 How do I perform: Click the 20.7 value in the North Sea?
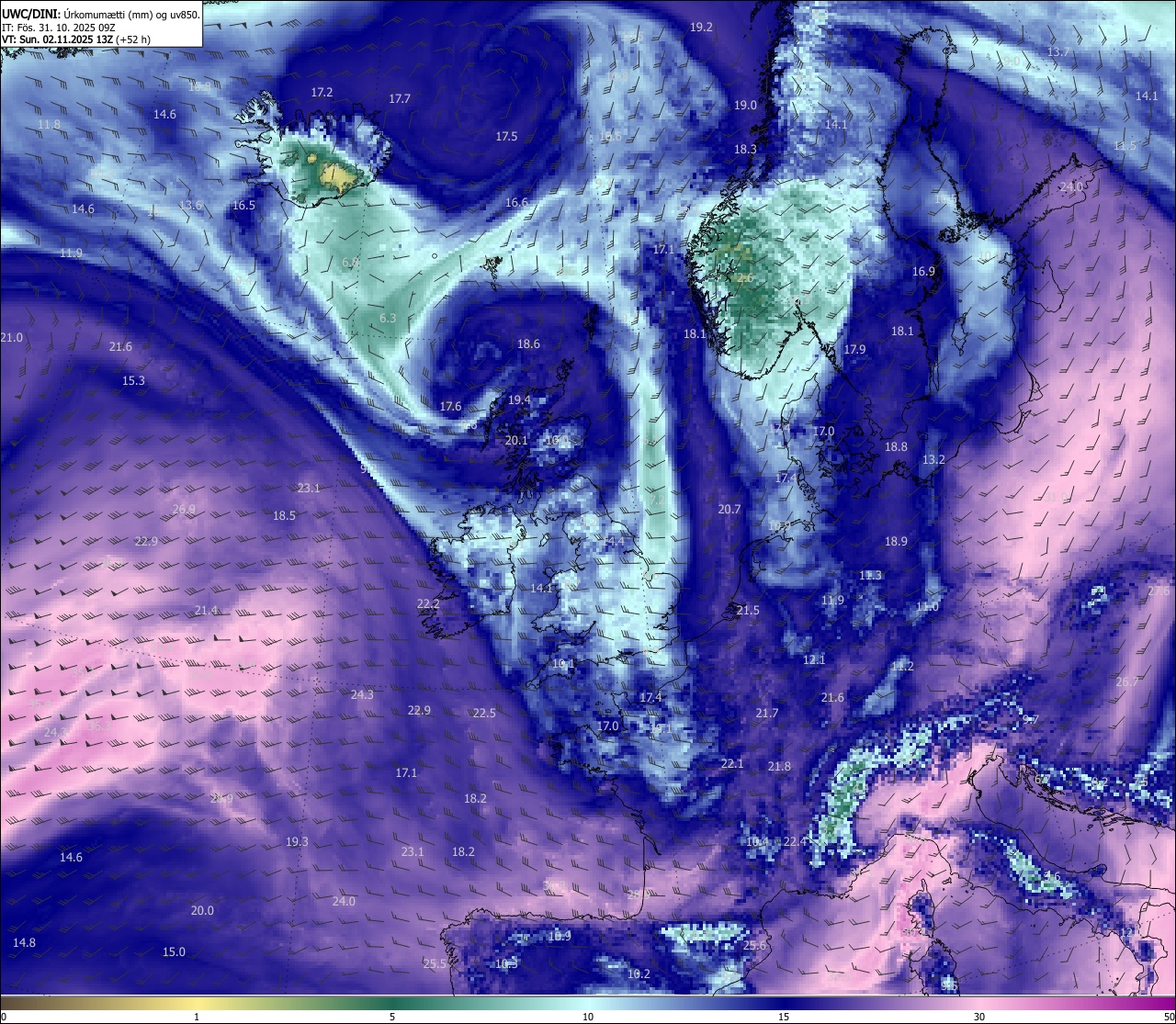pos(729,510)
